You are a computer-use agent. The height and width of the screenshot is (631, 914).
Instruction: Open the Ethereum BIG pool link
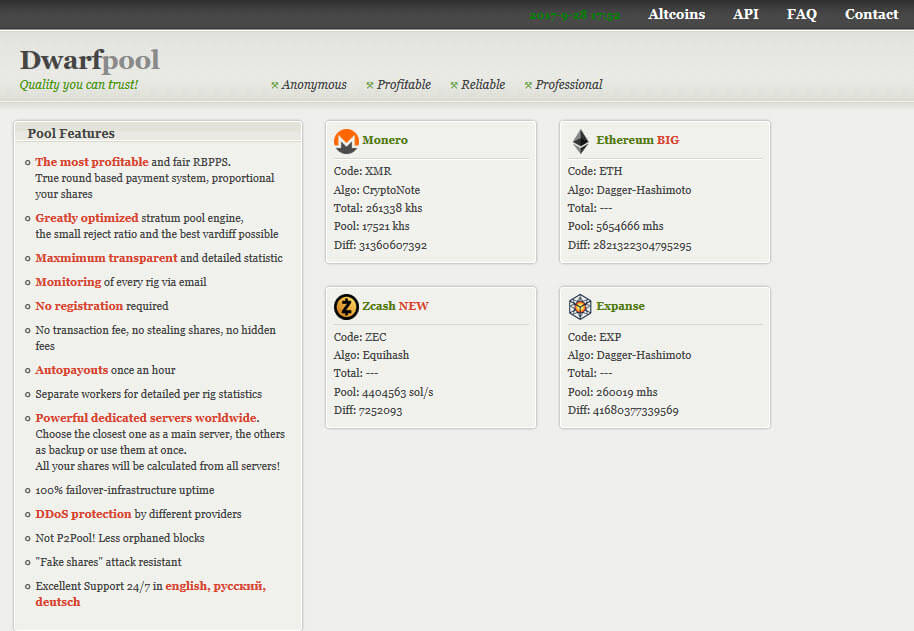pyautogui.click(x=637, y=140)
